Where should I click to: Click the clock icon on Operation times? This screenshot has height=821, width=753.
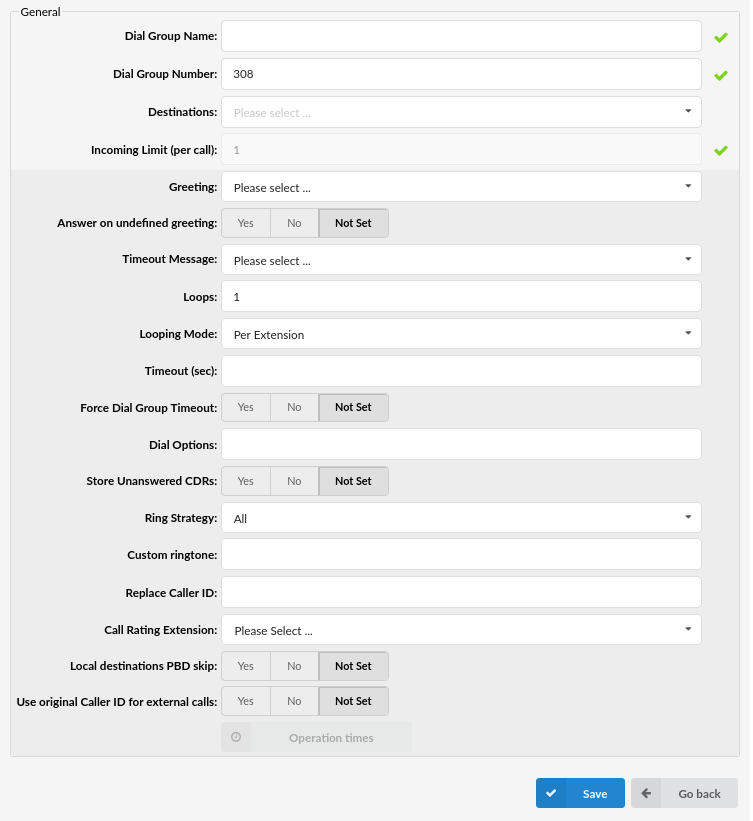point(236,737)
